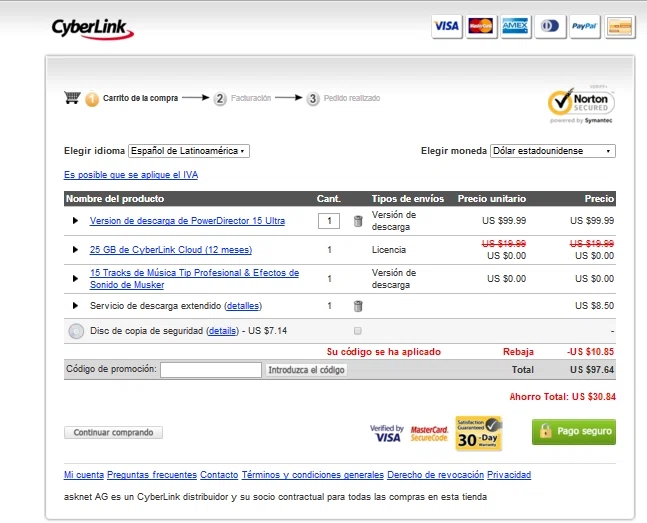Click the Total US $97.64 amount

pyautogui.click(x=592, y=370)
